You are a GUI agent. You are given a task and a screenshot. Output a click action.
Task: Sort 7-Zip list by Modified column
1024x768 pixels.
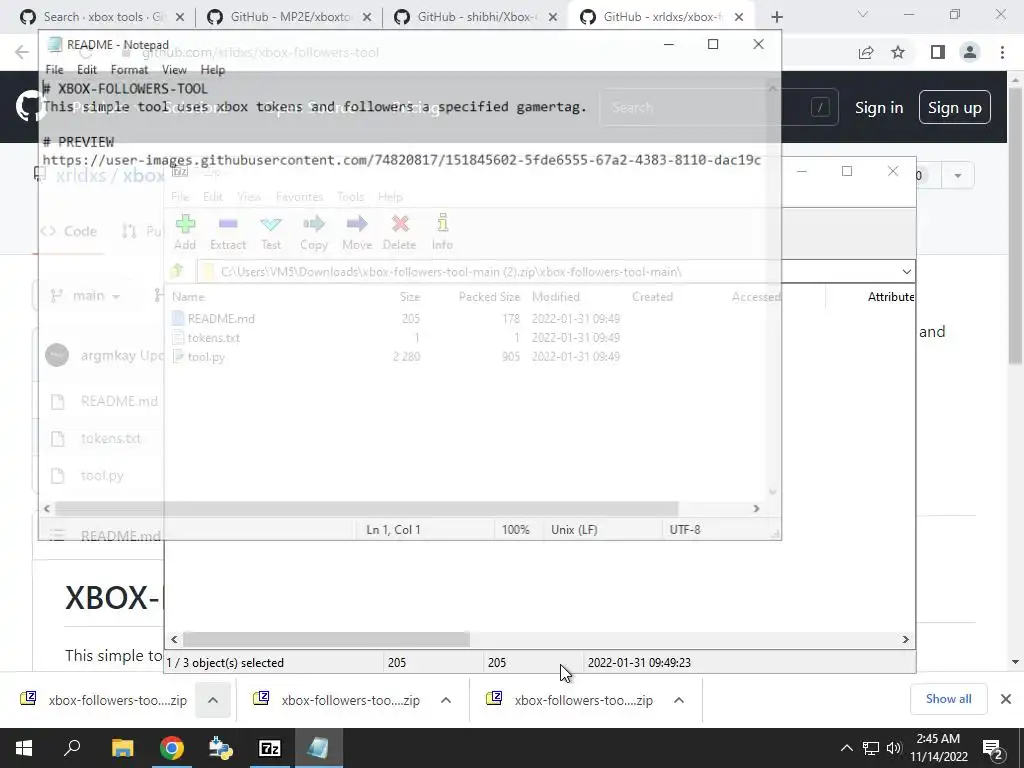pos(556,296)
